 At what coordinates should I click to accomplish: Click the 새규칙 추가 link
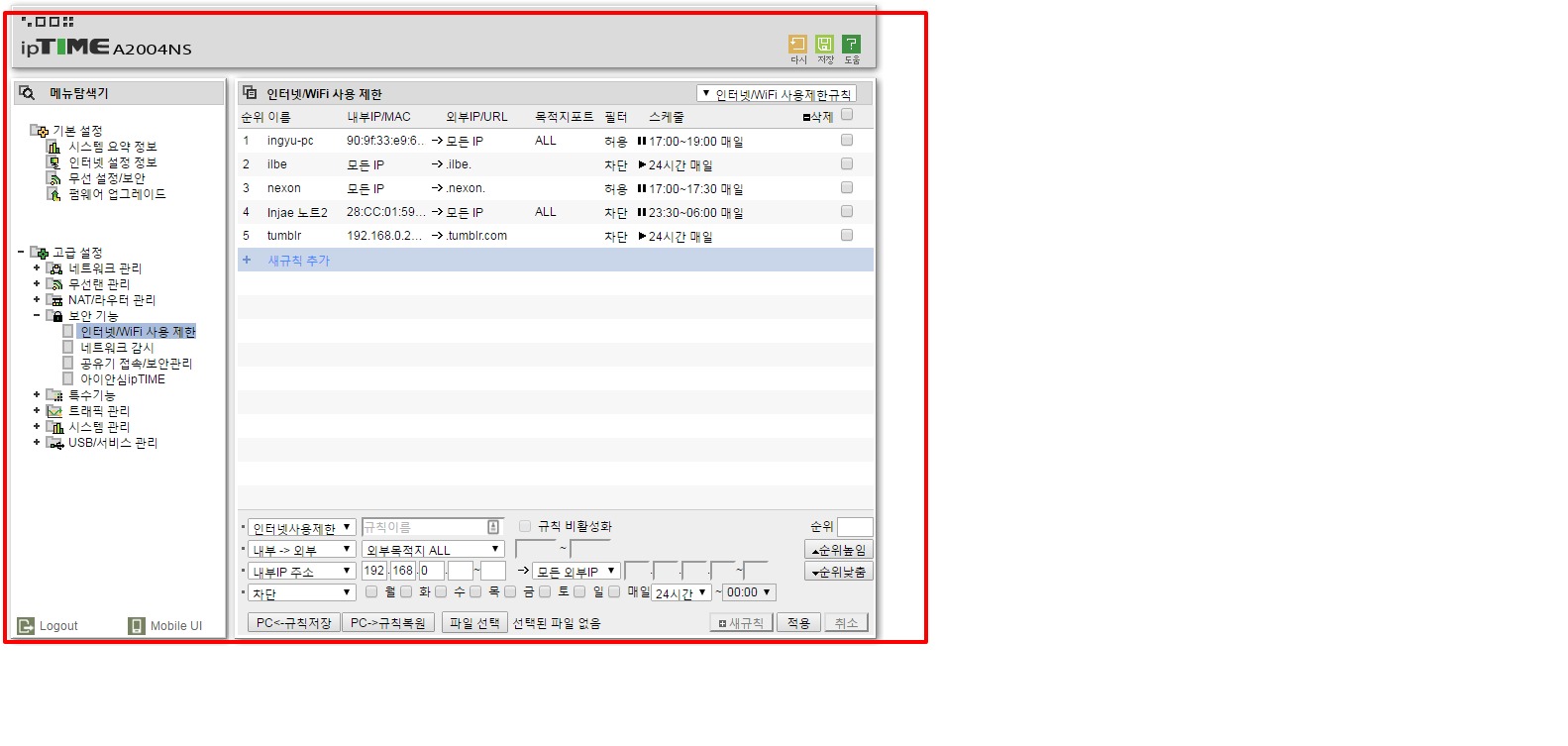298,261
